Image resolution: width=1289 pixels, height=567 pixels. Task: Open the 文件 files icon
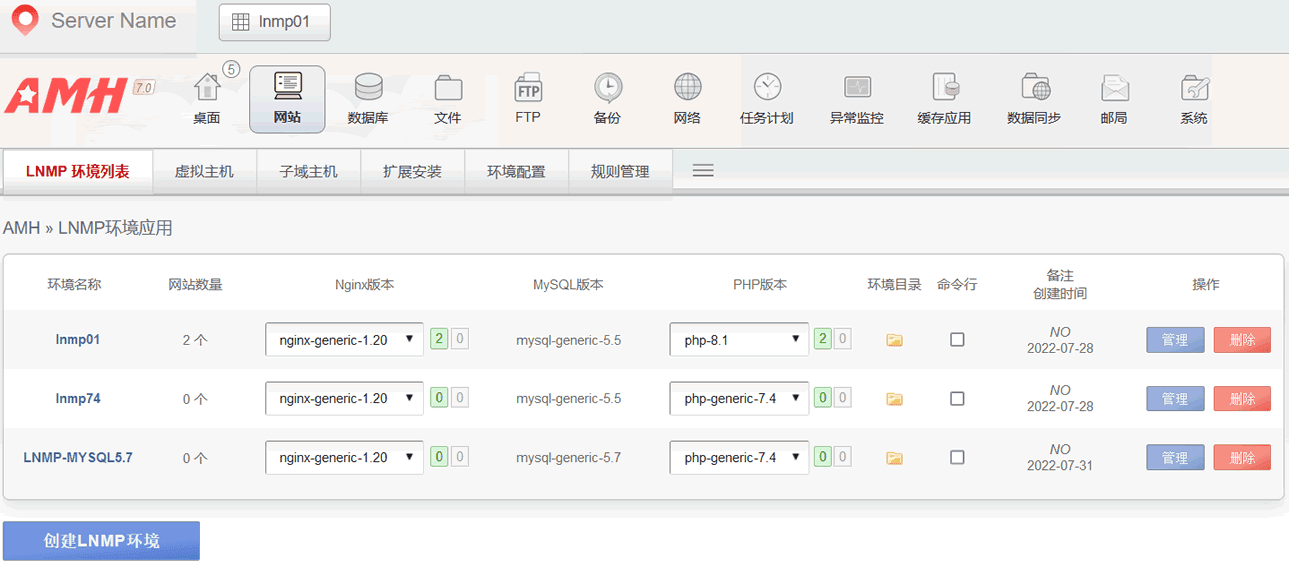coord(448,99)
